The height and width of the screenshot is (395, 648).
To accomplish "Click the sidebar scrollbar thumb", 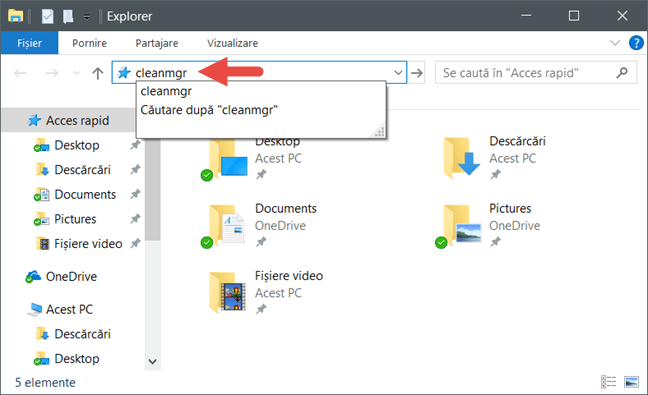I will coord(152,189).
